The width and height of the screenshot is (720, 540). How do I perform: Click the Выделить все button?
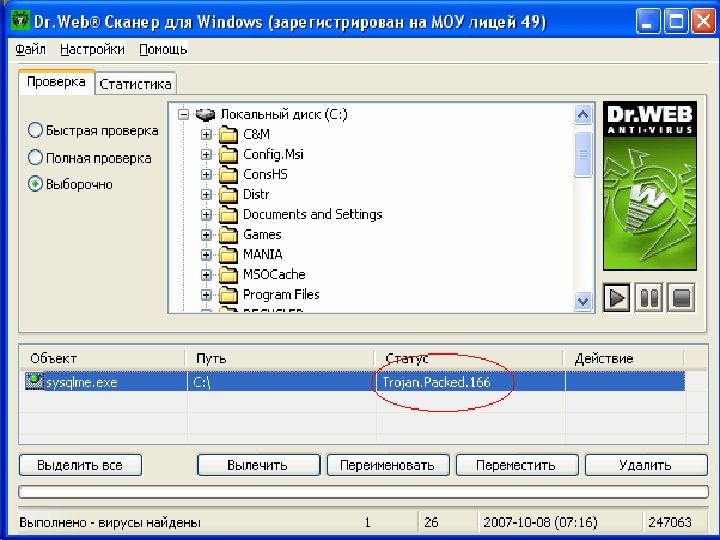[80, 465]
